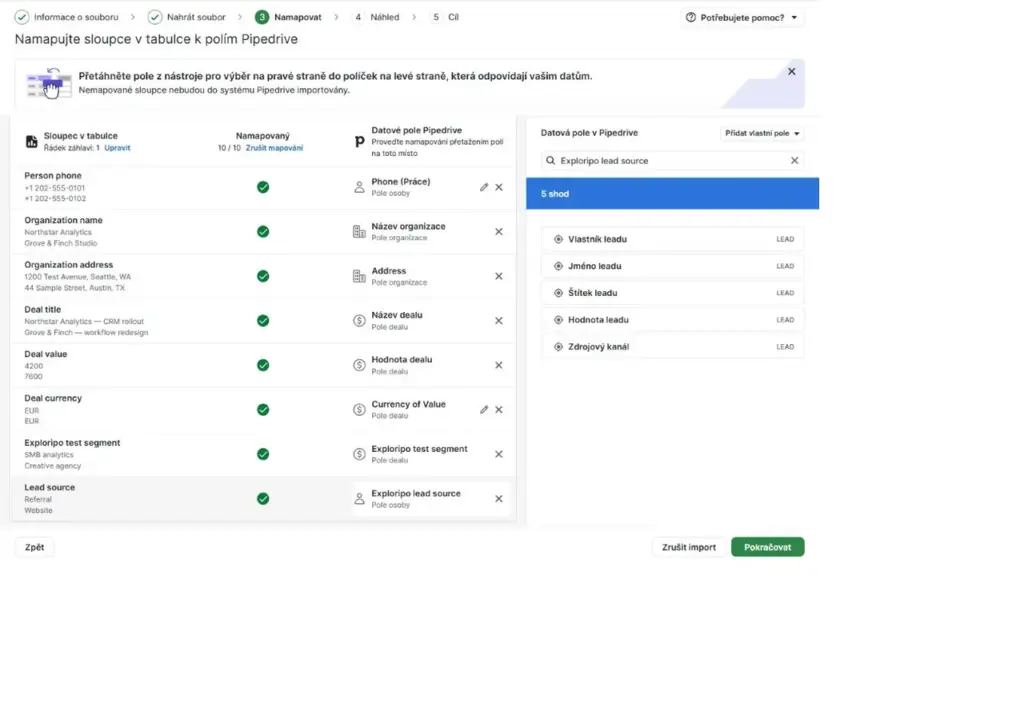Viewport: 1024px width, 708px height.
Task: Click the Zrušit import button
Action: 689,547
